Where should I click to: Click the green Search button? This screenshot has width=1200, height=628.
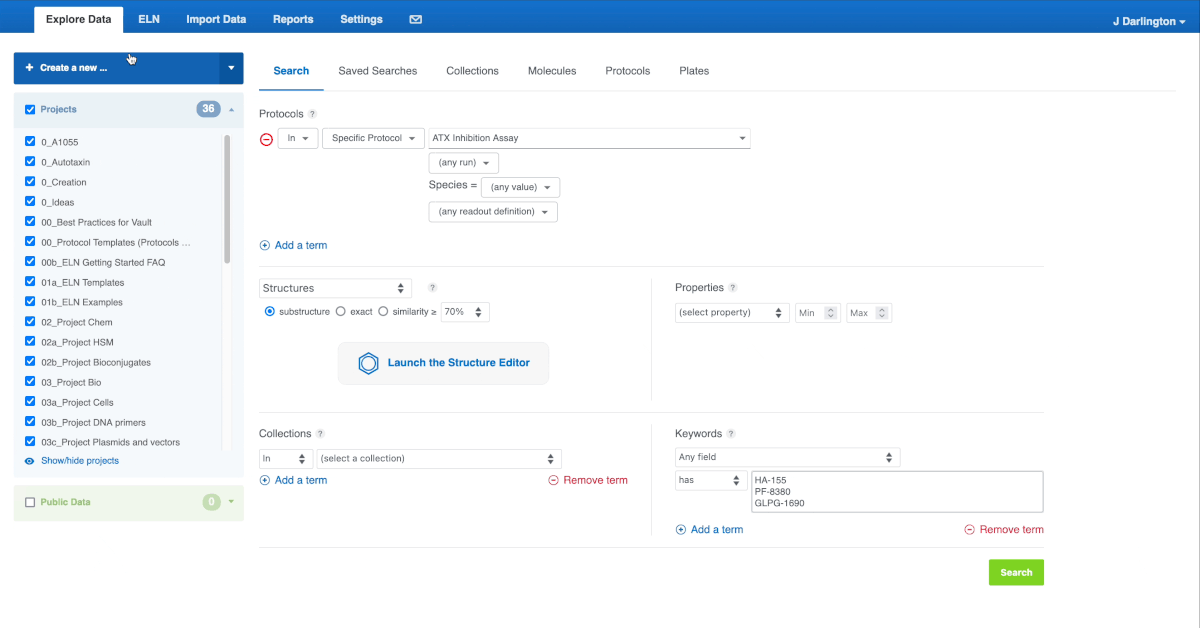coord(1015,572)
